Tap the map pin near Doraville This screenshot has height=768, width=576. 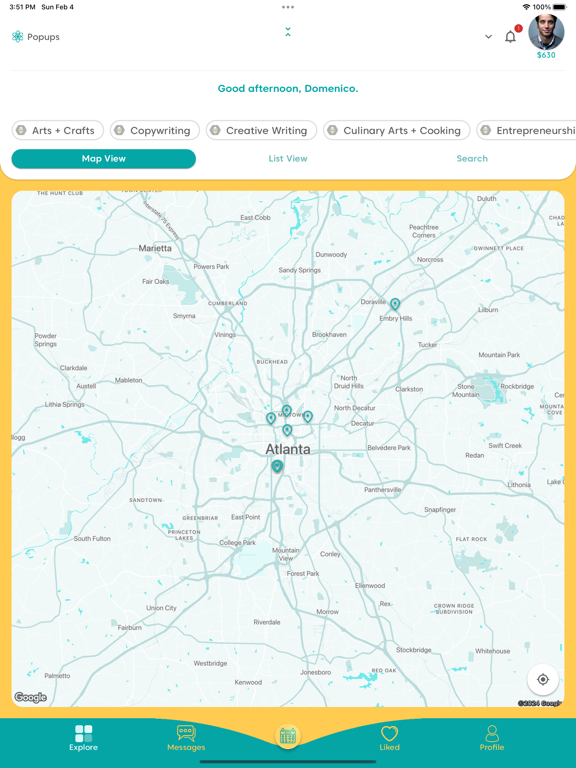[x=395, y=304]
